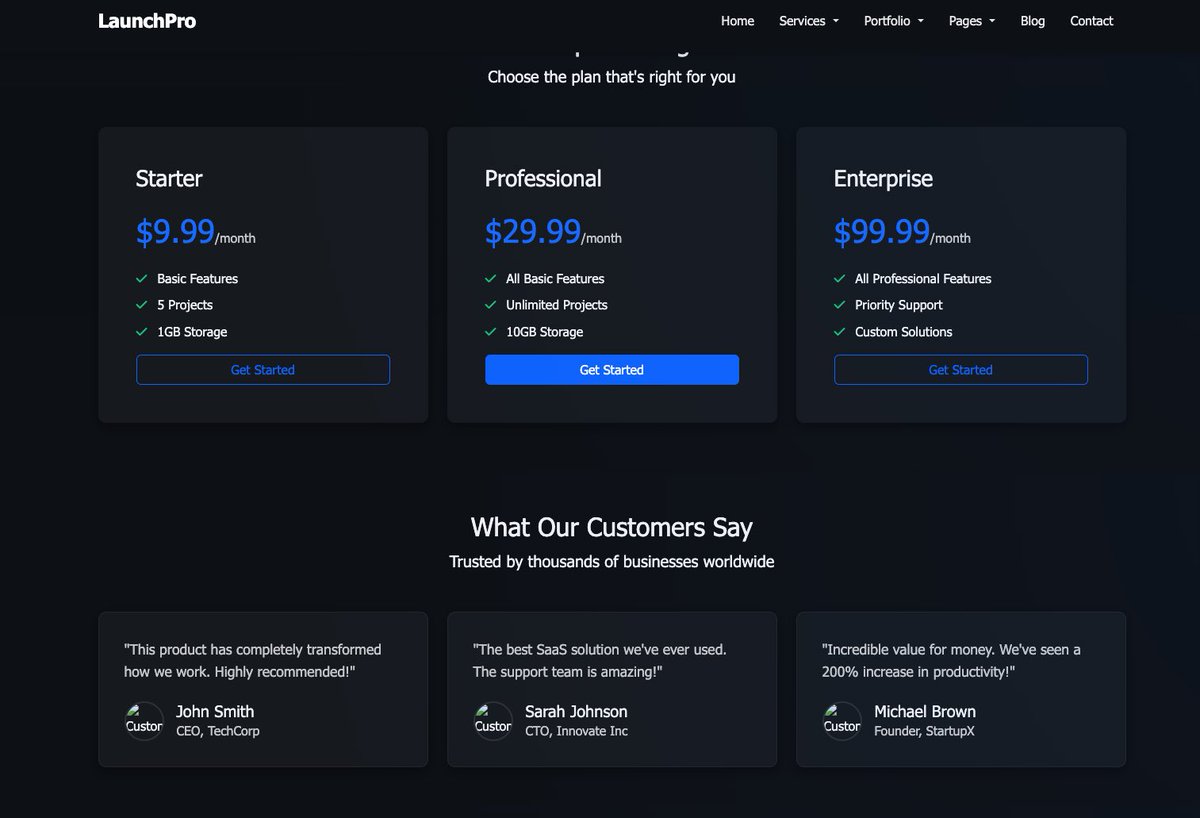Click the checkmark beside Priority Support

coord(839,305)
